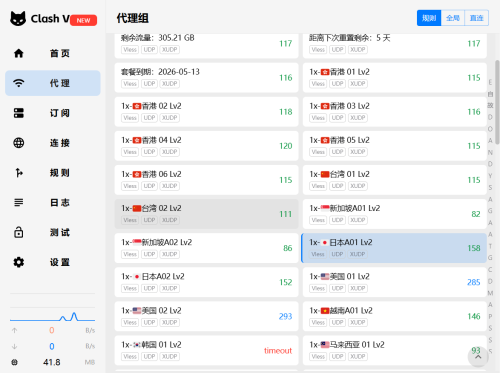Click delay value 82 on 新加坡A01
Screen dimensions: 500x373
point(476,214)
